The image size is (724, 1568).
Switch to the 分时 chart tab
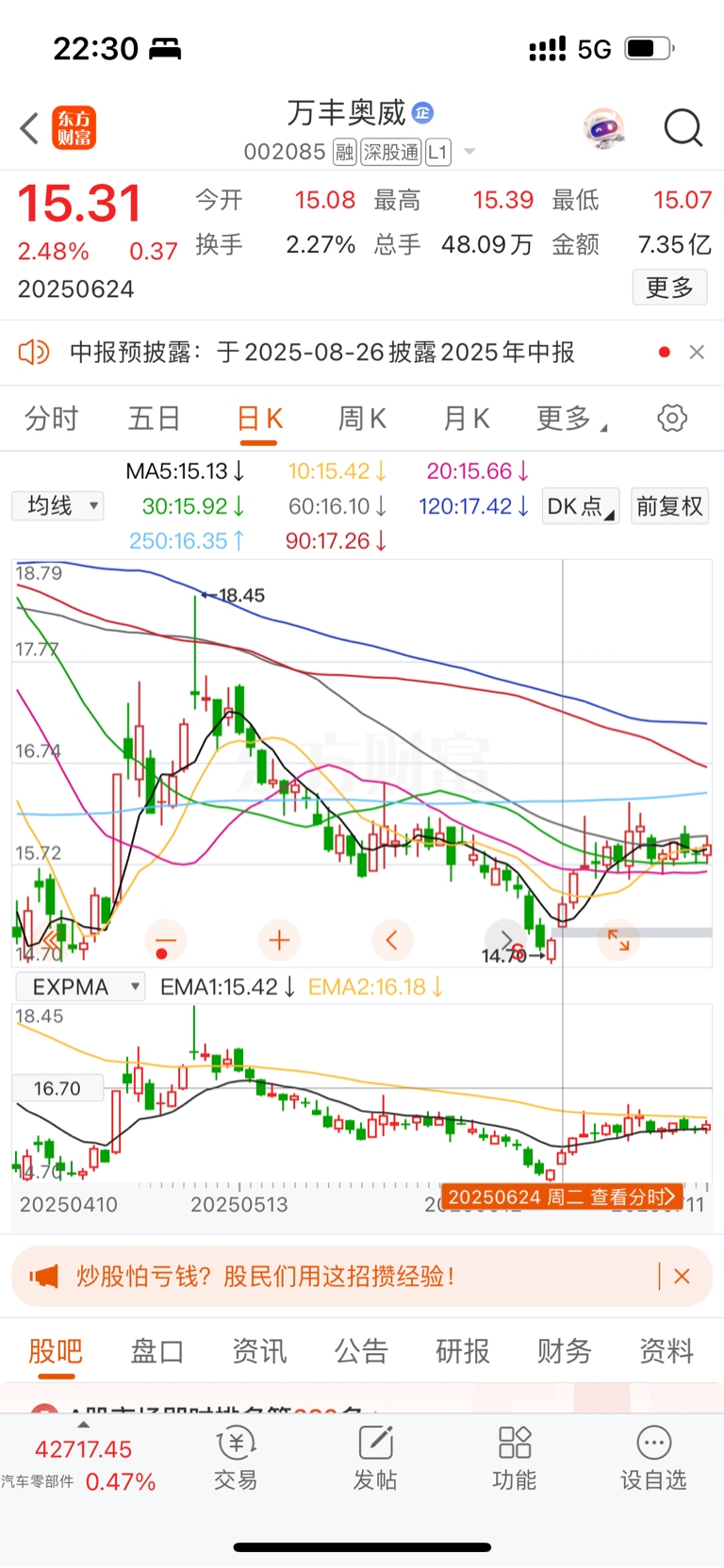tap(51, 418)
